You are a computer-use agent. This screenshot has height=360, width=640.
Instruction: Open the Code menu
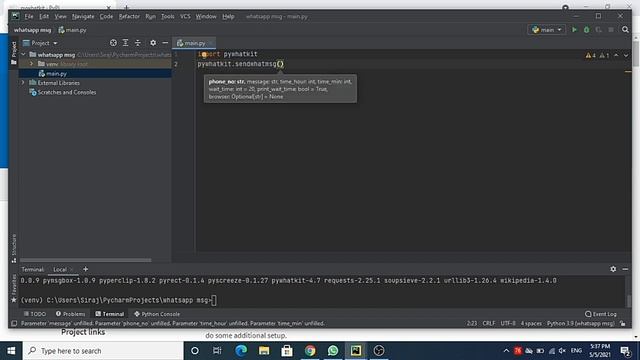[x=106, y=17]
